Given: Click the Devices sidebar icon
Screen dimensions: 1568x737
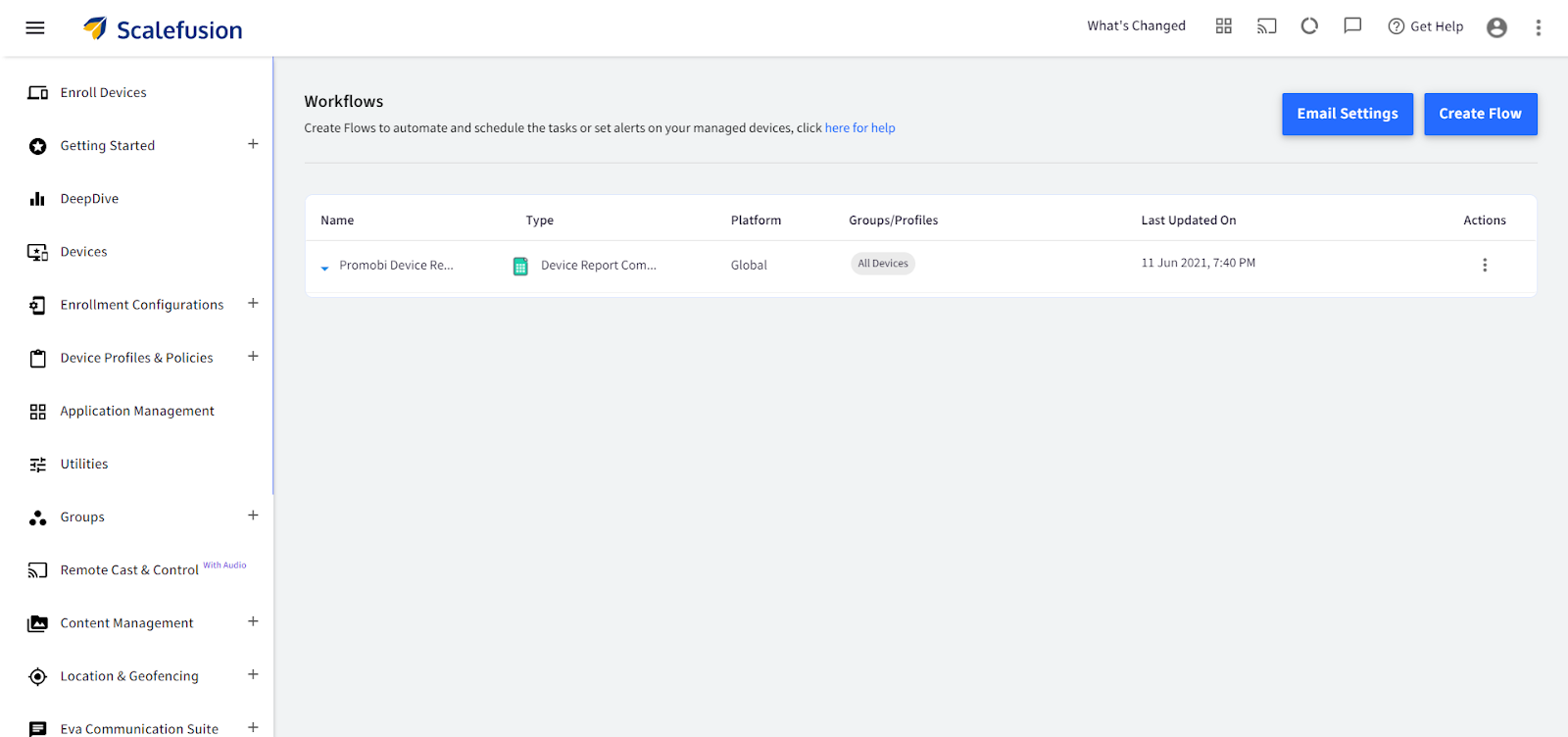Looking at the screenshot, I should tap(37, 252).
